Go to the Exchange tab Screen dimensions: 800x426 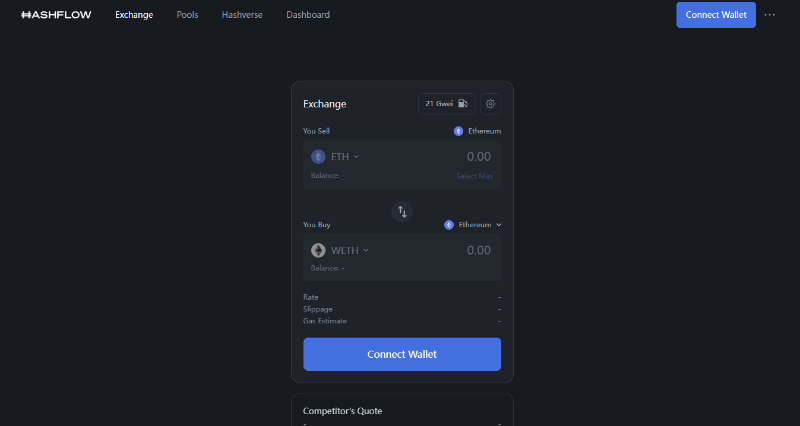pyautogui.click(x=134, y=15)
